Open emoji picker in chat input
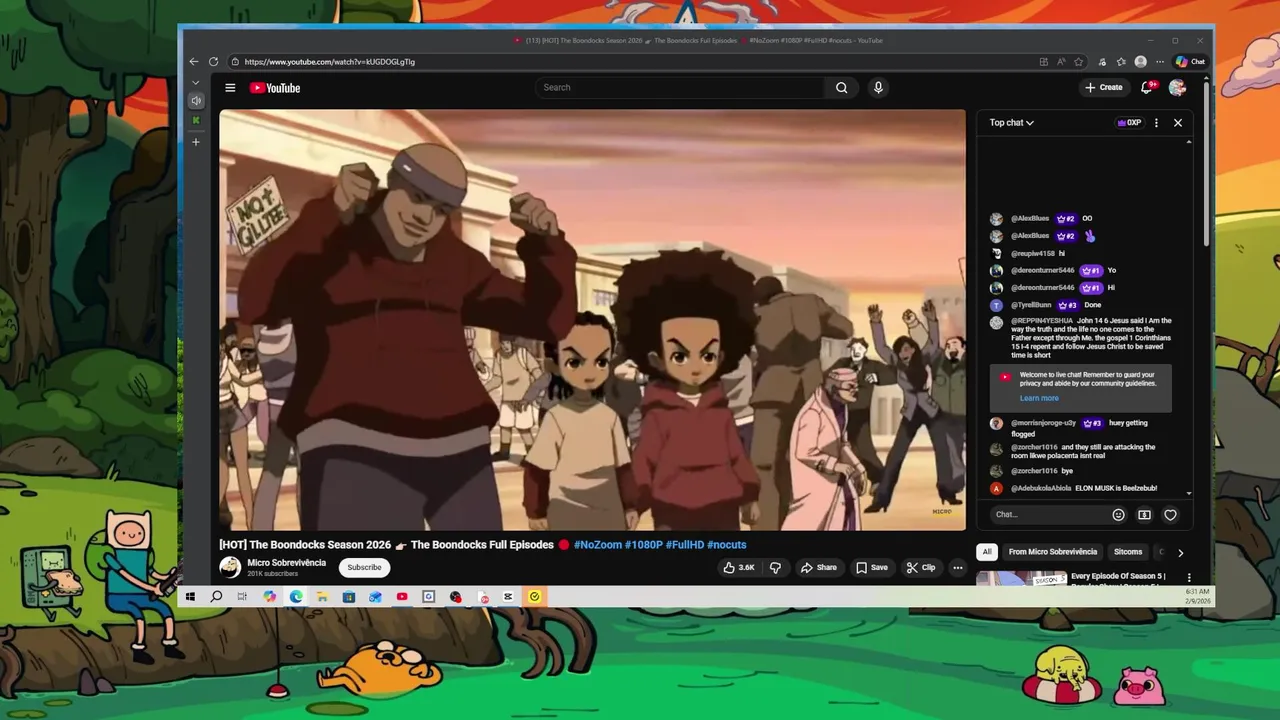This screenshot has height=720, width=1280. tap(1118, 515)
